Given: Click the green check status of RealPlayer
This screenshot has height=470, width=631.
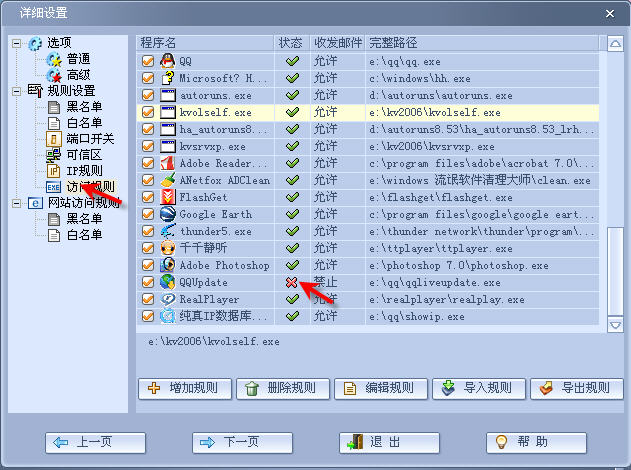Looking at the screenshot, I should click(292, 299).
